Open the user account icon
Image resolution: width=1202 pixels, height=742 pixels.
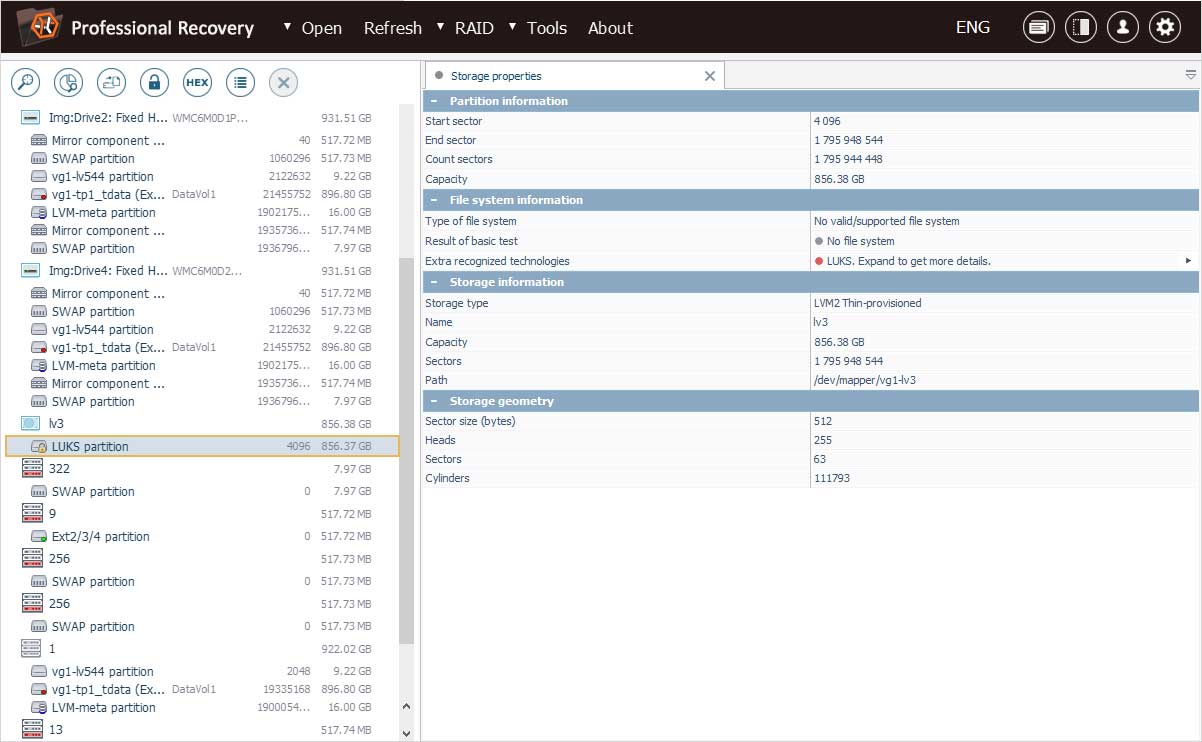pos(1122,28)
